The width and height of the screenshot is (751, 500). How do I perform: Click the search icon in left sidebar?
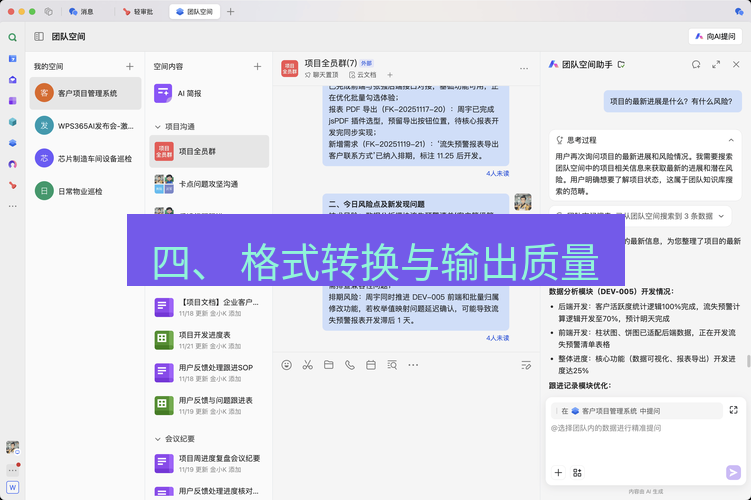pyautogui.click(x=12, y=37)
